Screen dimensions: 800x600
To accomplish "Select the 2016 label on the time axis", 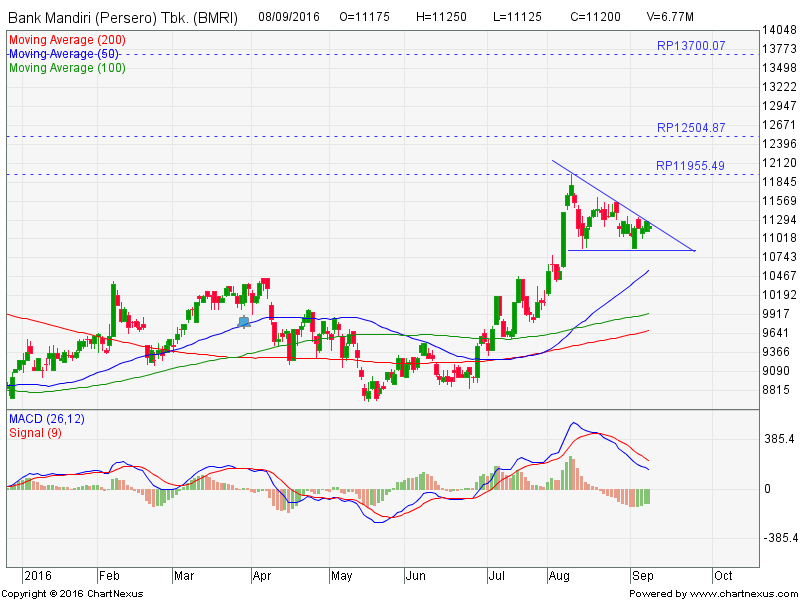I will pos(37,576).
